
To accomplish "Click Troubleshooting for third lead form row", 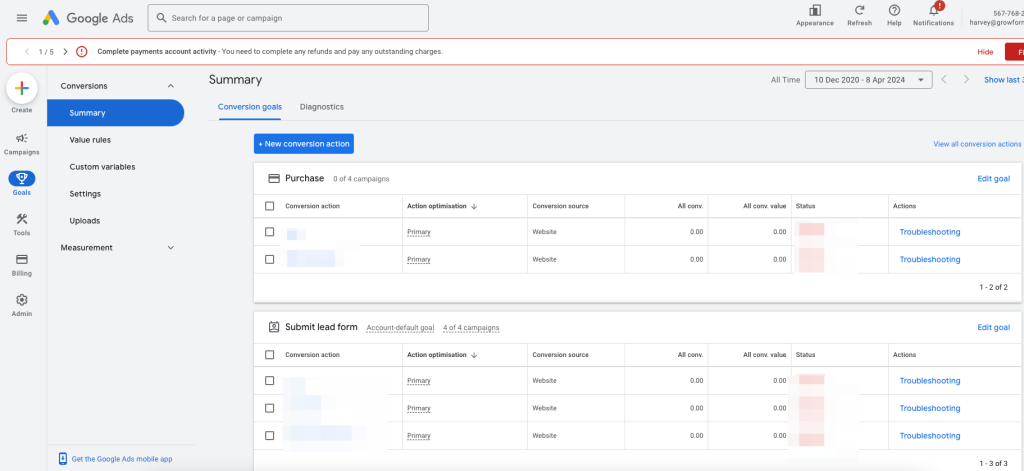I will [x=930, y=436].
